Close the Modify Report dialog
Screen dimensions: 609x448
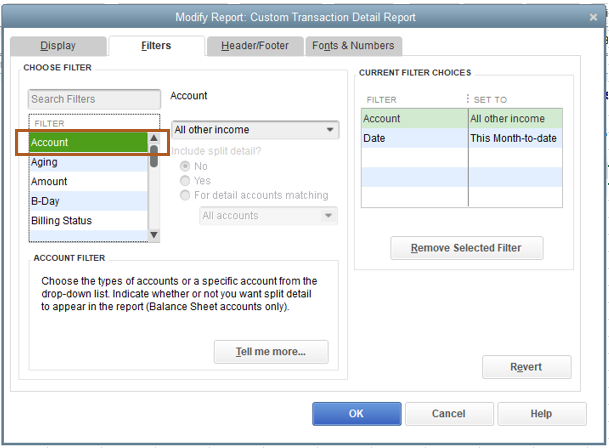coord(588,16)
